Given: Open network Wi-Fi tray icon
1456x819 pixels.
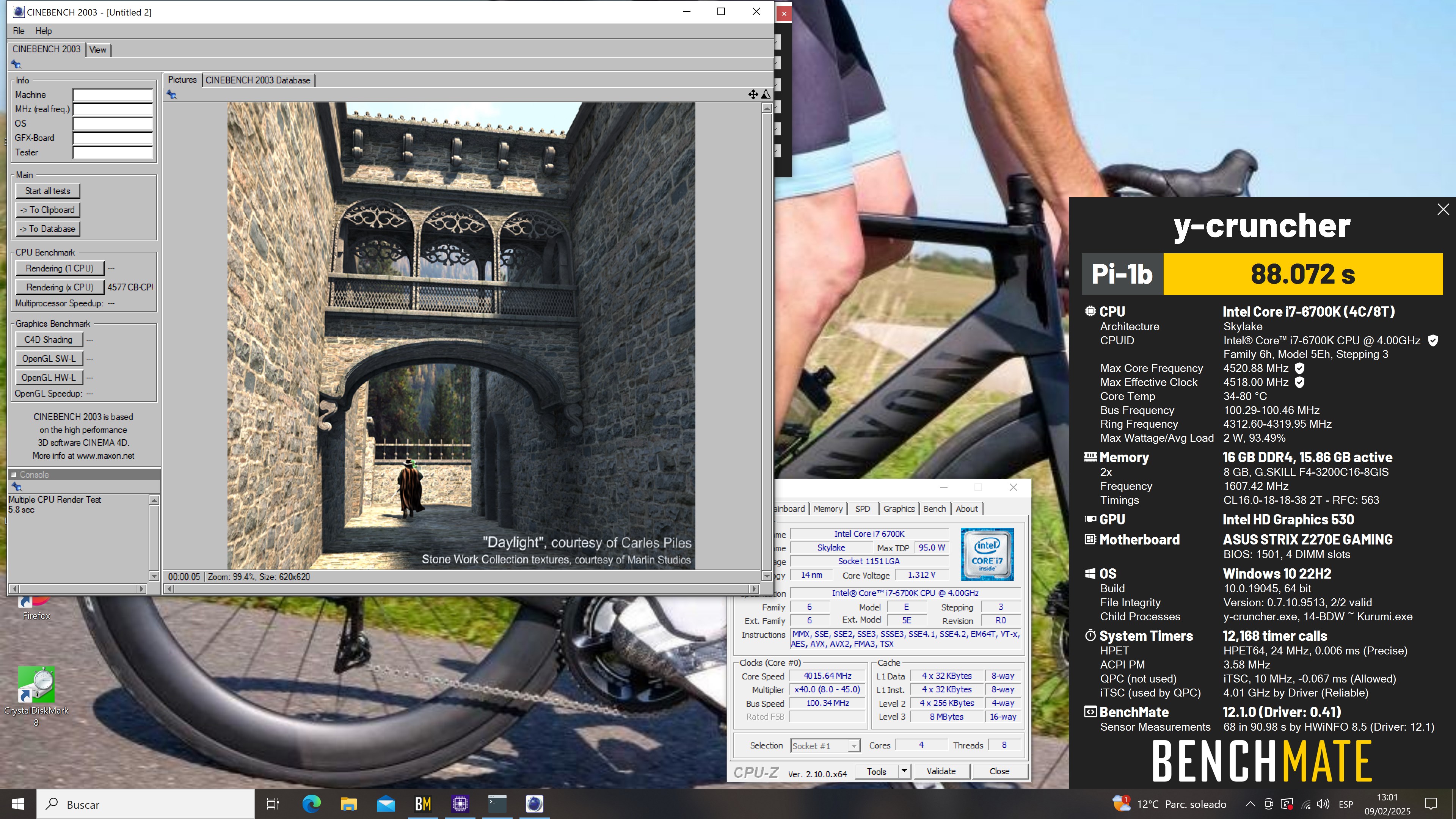Looking at the screenshot, I should point(1305,804).
